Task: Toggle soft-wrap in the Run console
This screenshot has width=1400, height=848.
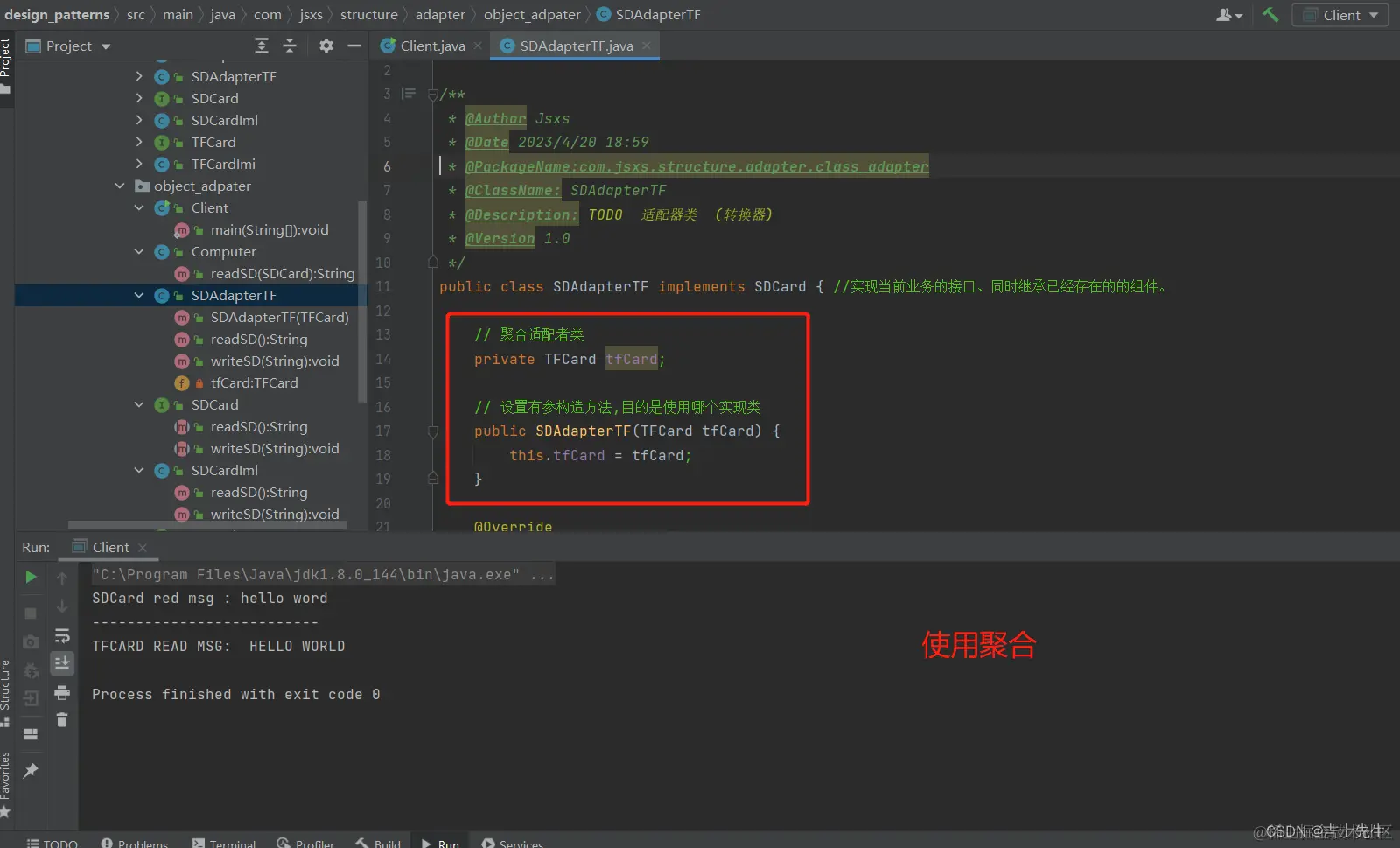Action: pyautogui.click(x=62, y=635)
